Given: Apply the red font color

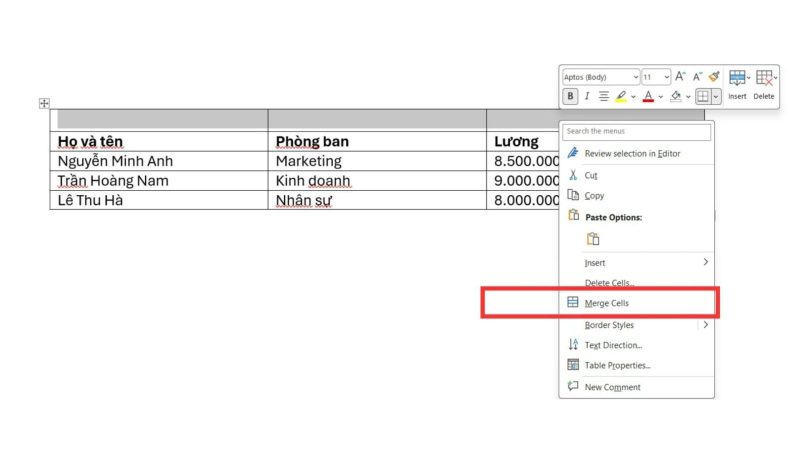Looking at the screenshot, I should tap(648, 96).
